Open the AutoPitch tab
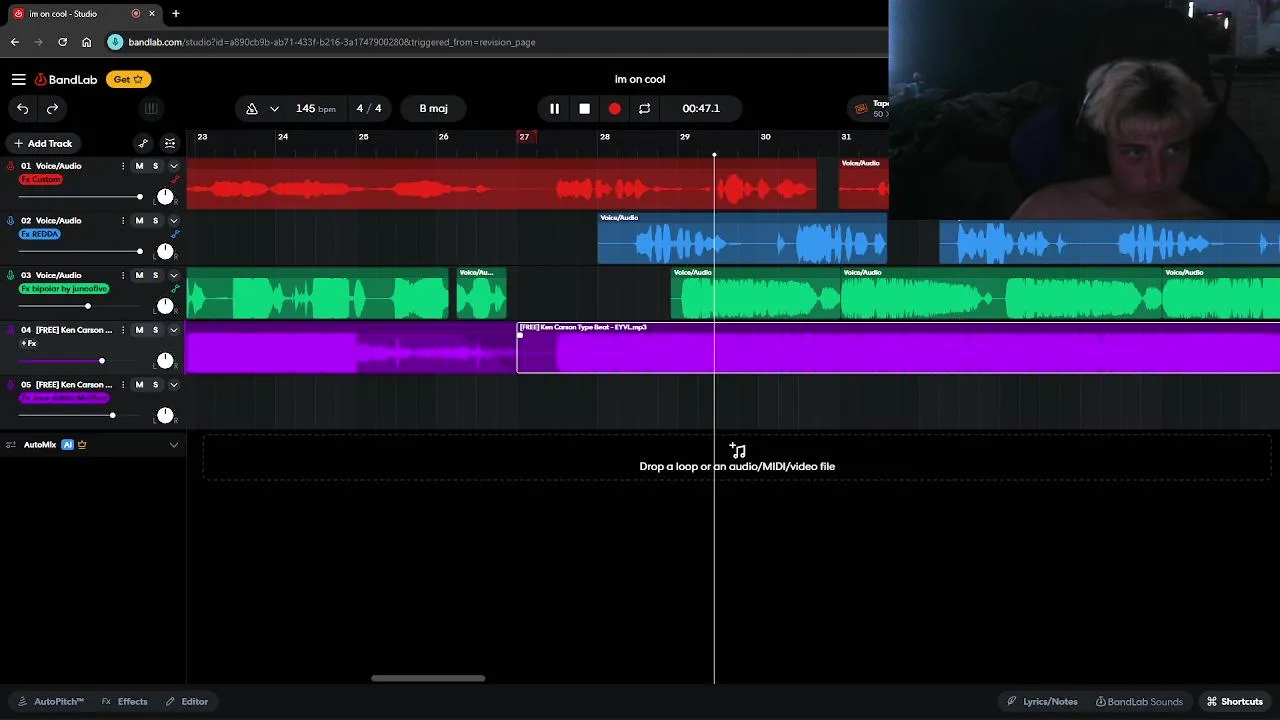Viewport: 1280px width, 720px height. tap(51, 701)
